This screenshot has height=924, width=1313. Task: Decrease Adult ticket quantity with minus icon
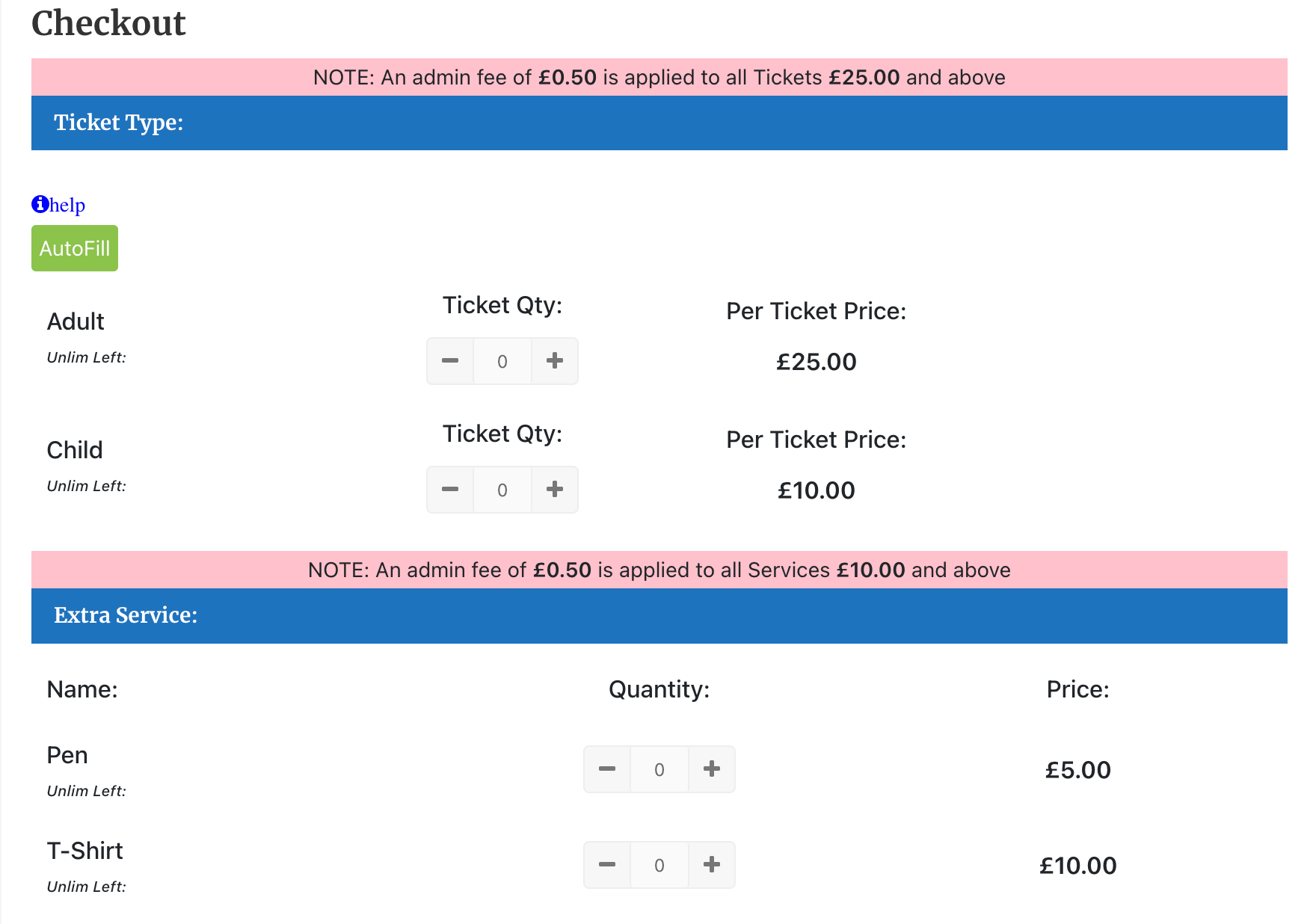pos(450,361)
